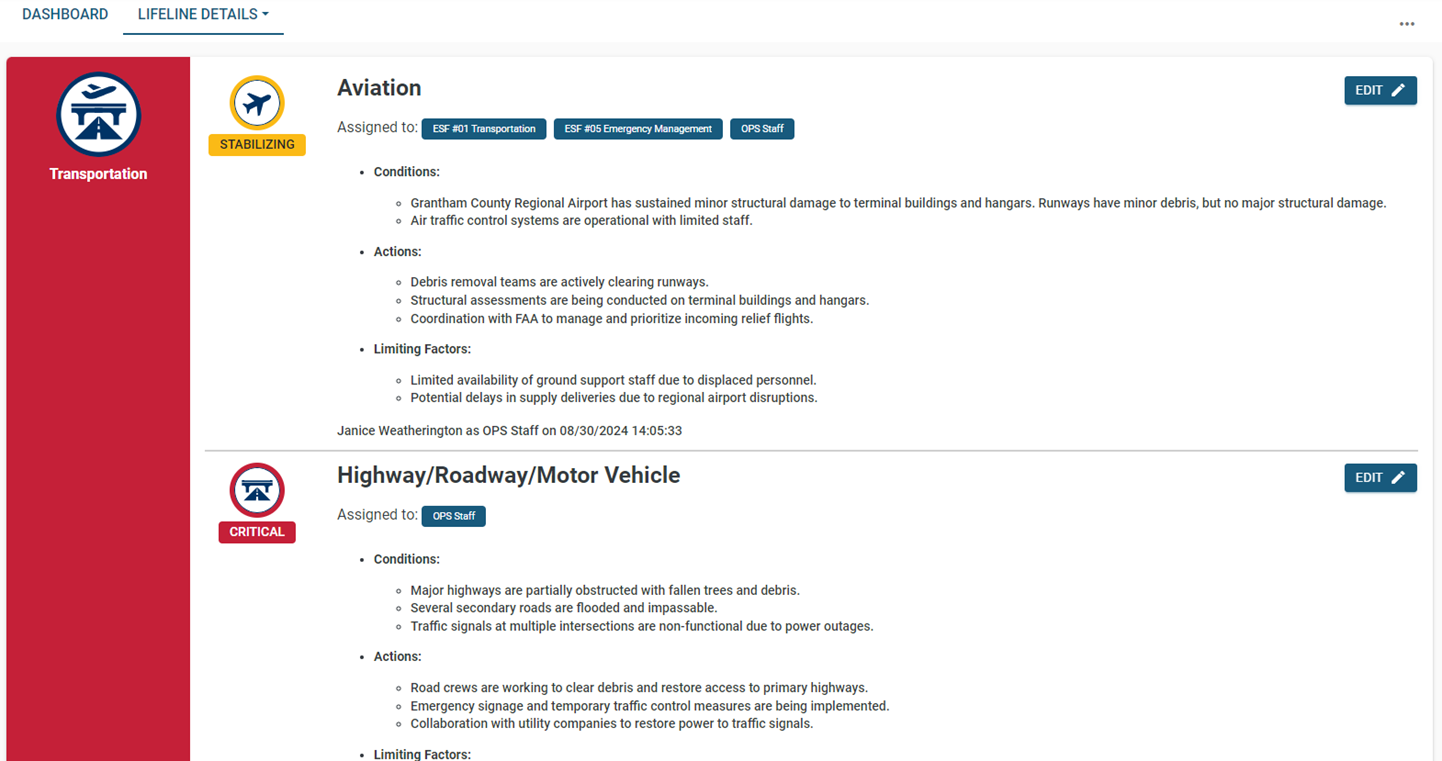Select the Transportation lifeline icon in the sidebar
Screen dimensions: 1442x761
coord(98,116)
